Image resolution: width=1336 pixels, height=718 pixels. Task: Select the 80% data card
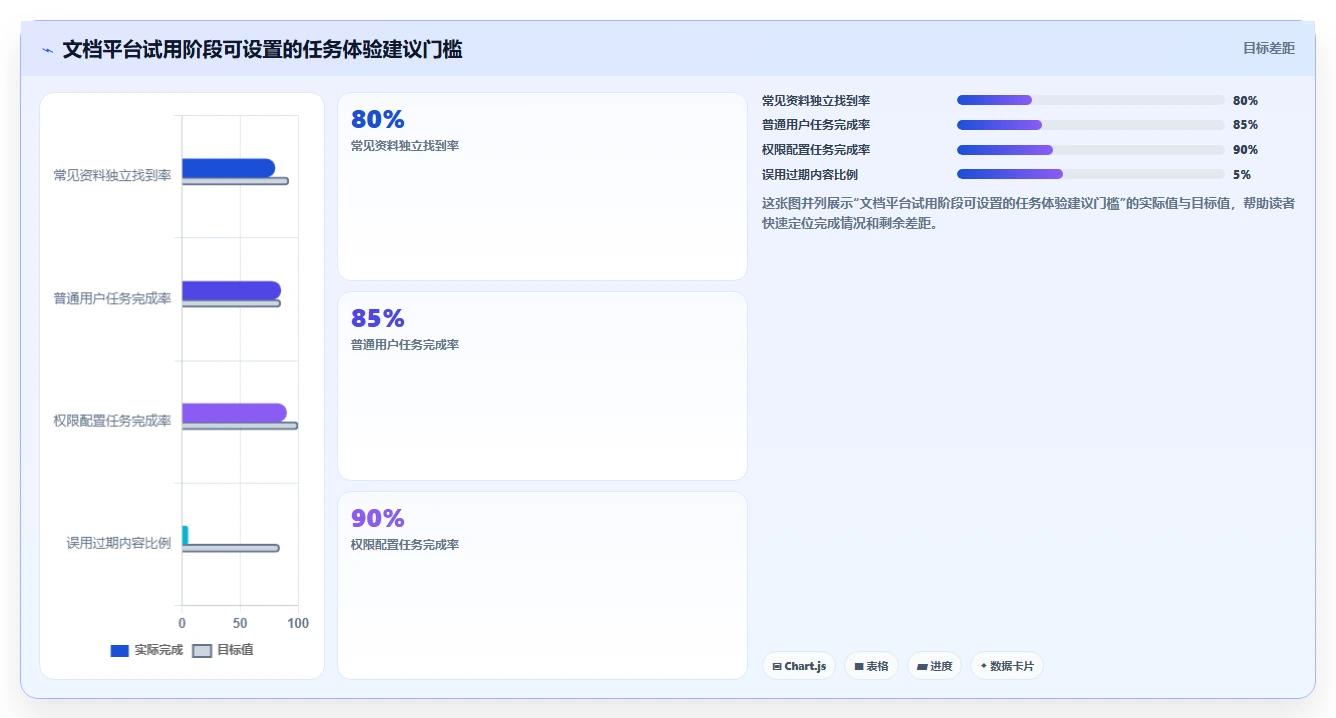tap(542, 186)
